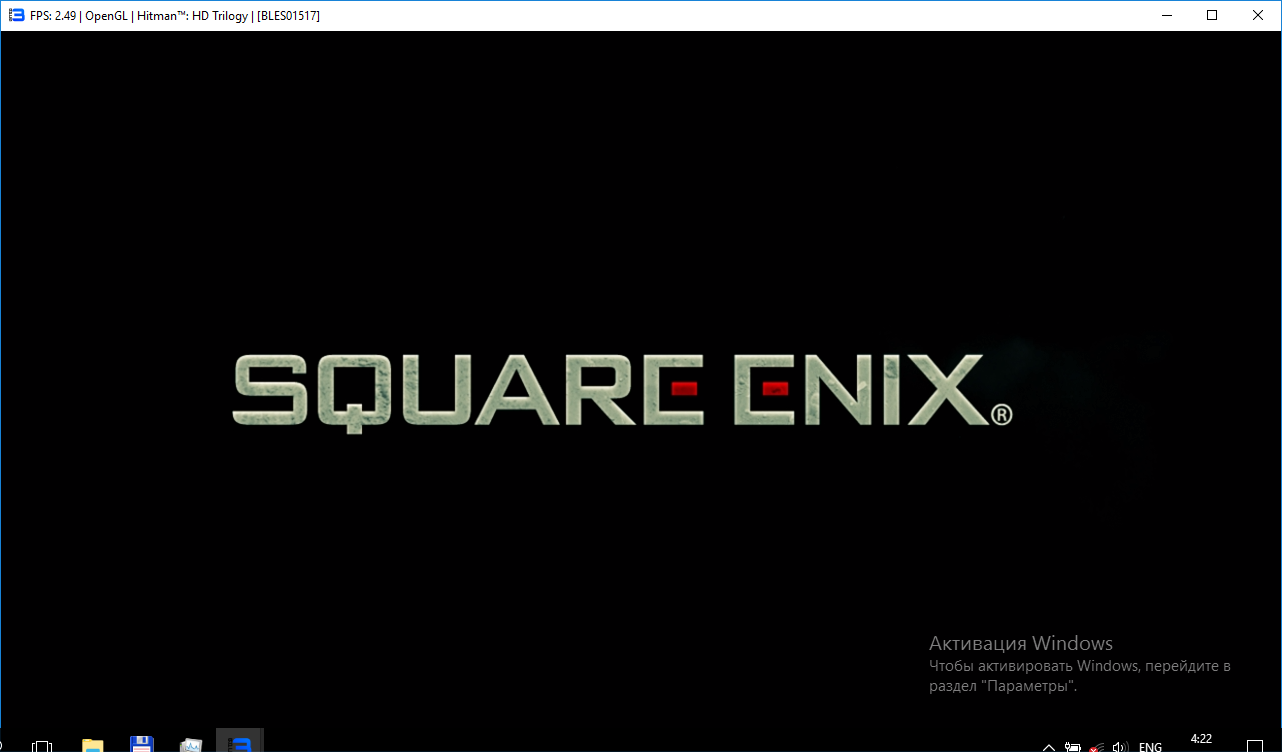Open File Explorer from the taskbar
The width and height of the screenshot is (1282, 752).
tap(92, 744)
